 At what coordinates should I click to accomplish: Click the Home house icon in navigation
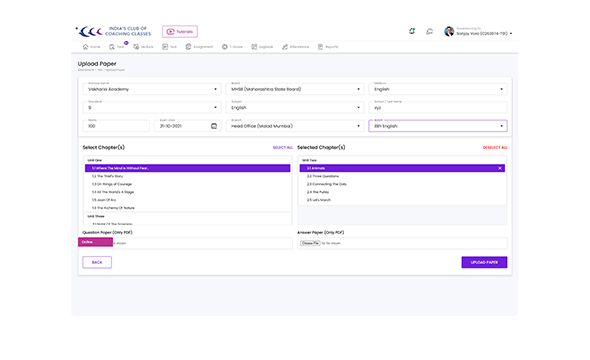(x=85, y=47)
